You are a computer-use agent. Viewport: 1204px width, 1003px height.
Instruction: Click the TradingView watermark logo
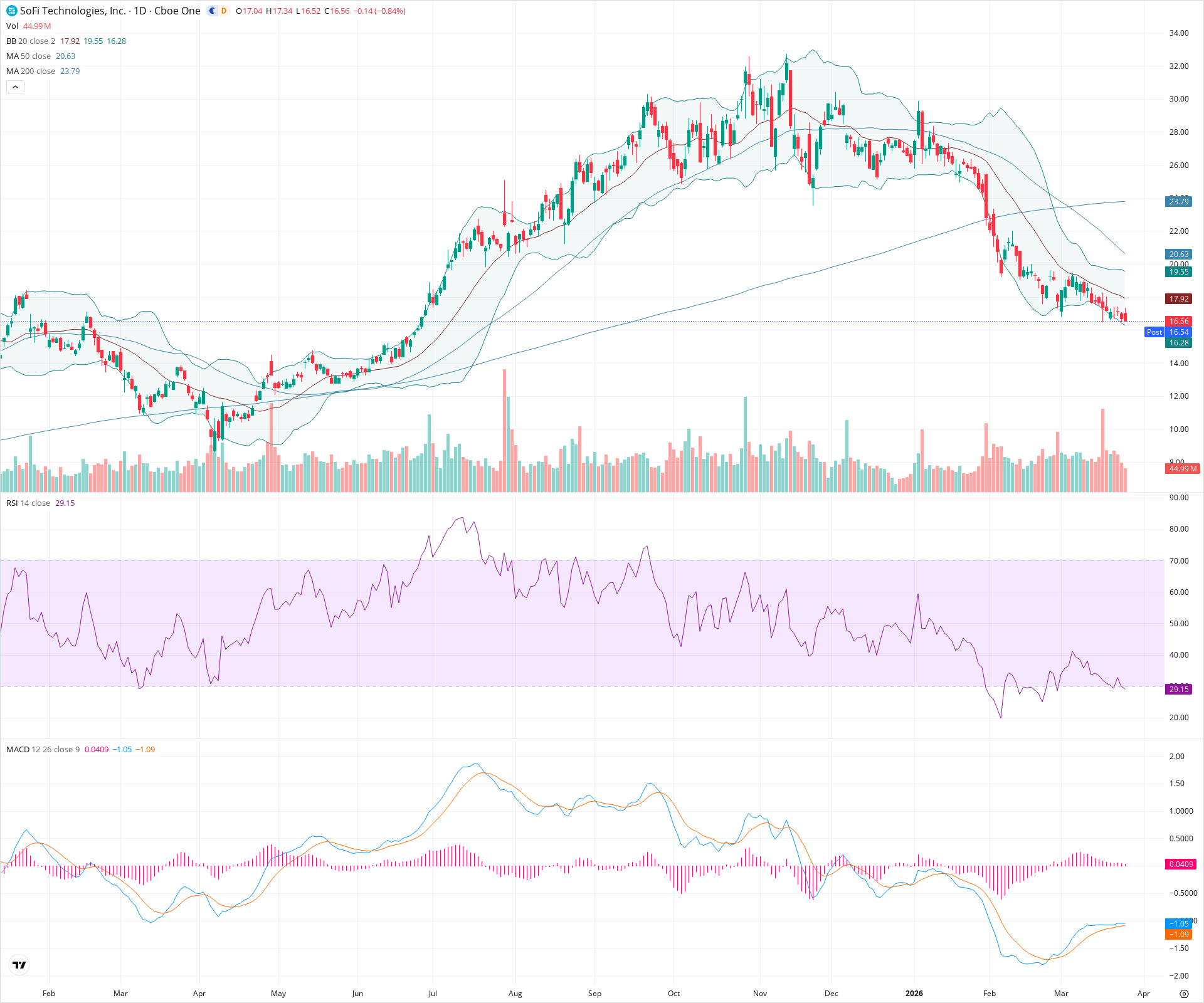point(19,965)
